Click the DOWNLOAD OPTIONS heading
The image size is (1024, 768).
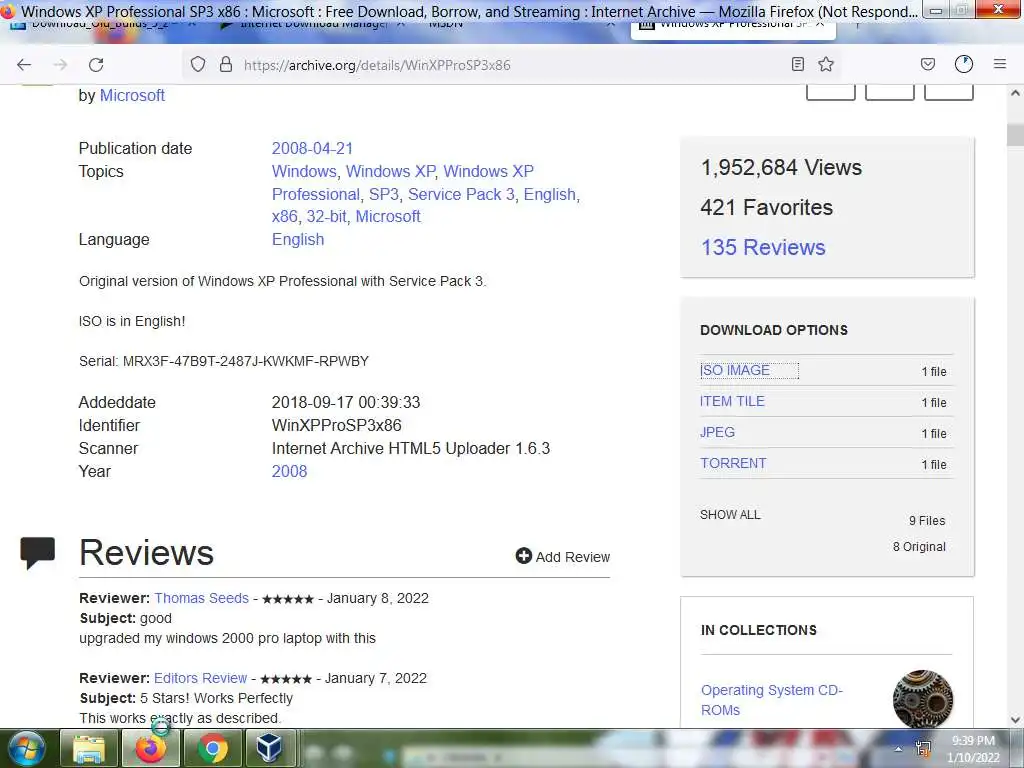774,330
